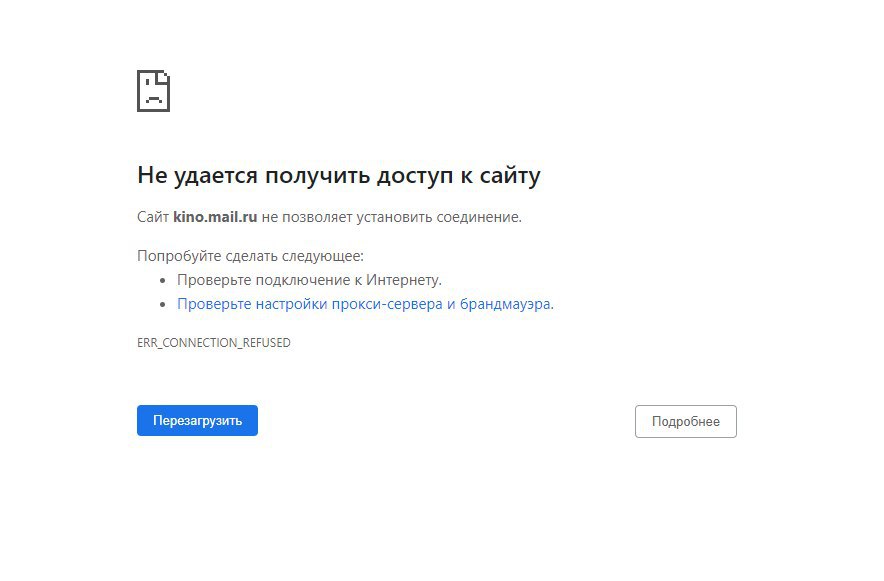Screen dimensions: 884x581
Task: Click the sad page error icon
Action: pyautogui.click(x=153, y=91)
